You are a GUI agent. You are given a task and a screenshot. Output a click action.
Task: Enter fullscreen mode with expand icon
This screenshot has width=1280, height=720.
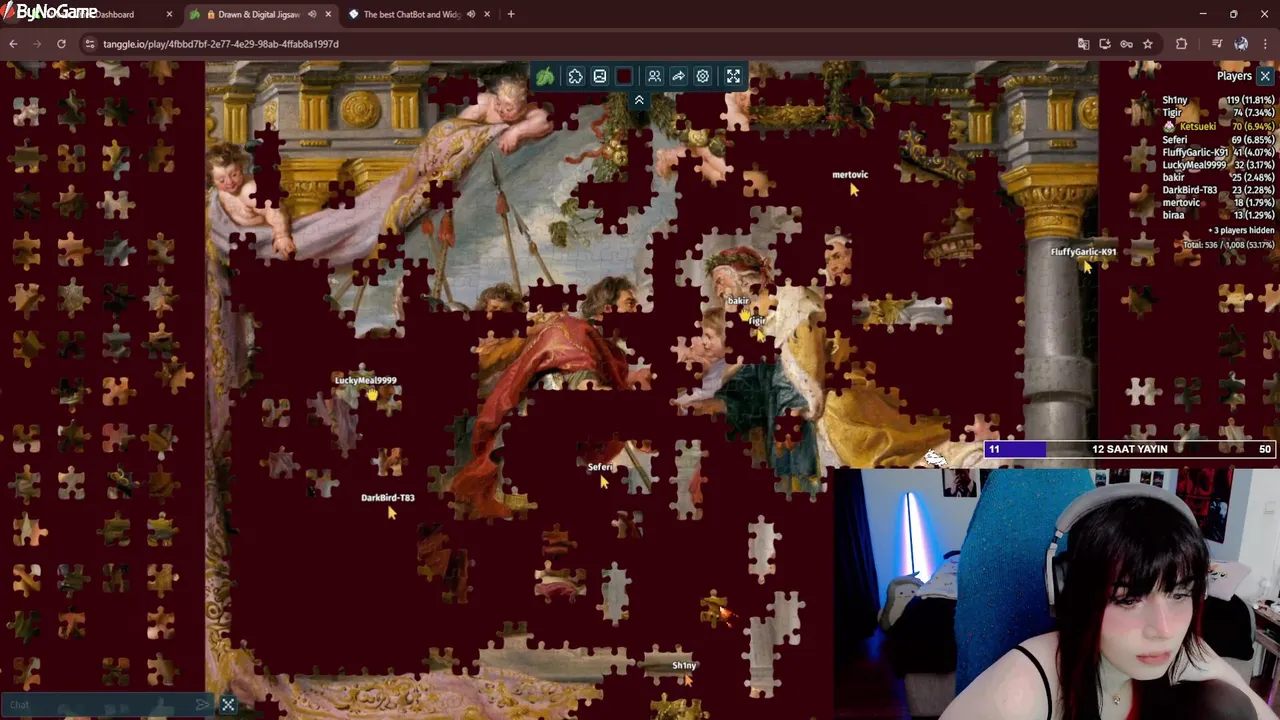[733, 77]
